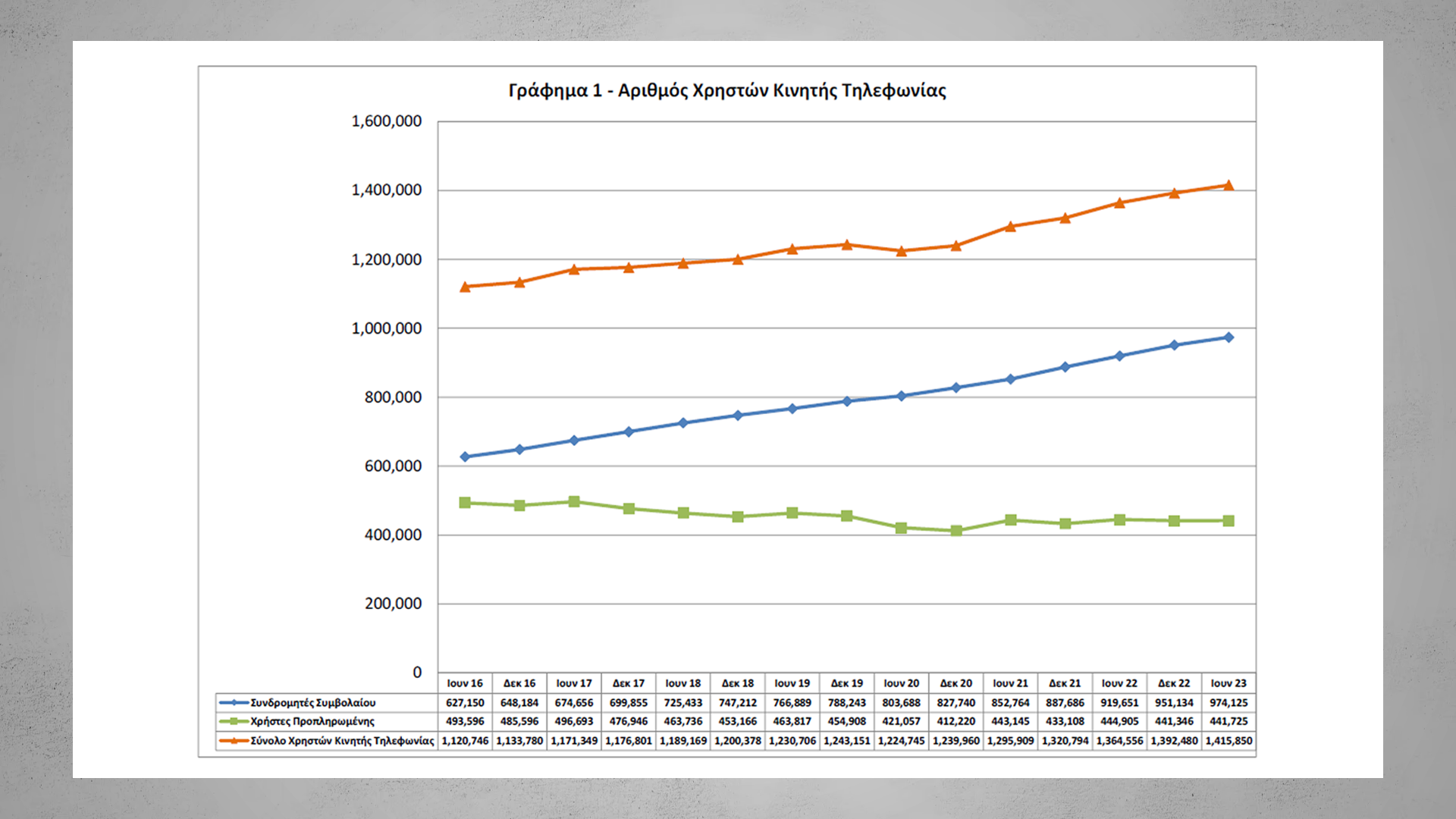Click column header Δεκ 20
1456x819 pixels.
pos(956,683)
